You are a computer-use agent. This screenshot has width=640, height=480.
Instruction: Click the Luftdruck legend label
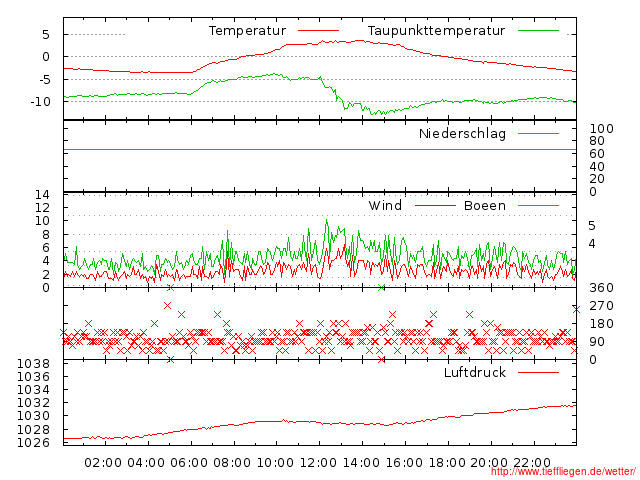[x=475, y=372]
